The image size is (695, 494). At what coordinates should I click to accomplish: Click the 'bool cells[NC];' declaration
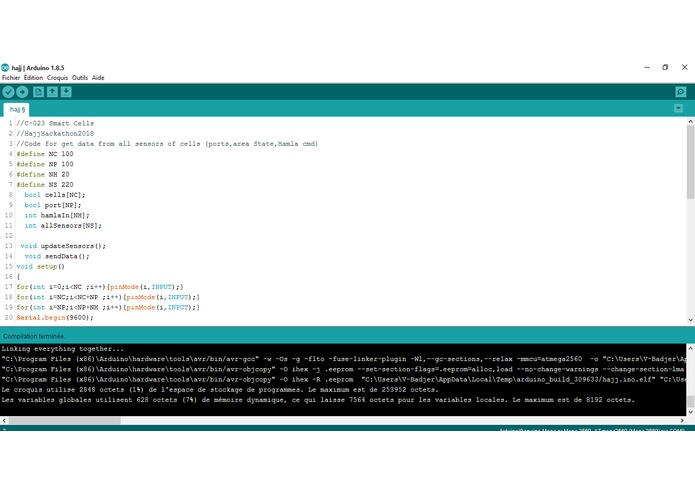point(55,194)
